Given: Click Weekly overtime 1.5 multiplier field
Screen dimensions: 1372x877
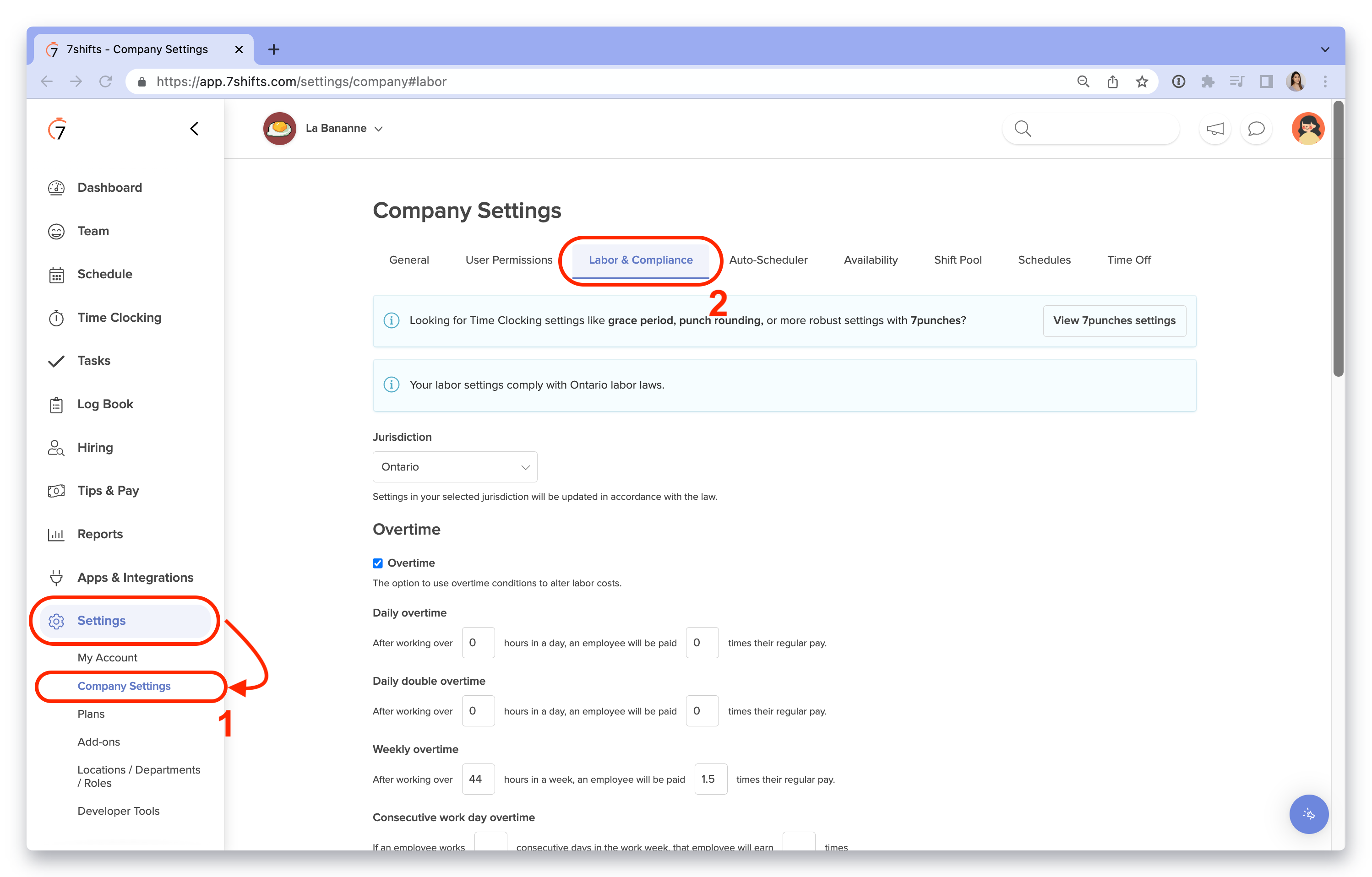Looking at the screenshot, I should 711,779.
